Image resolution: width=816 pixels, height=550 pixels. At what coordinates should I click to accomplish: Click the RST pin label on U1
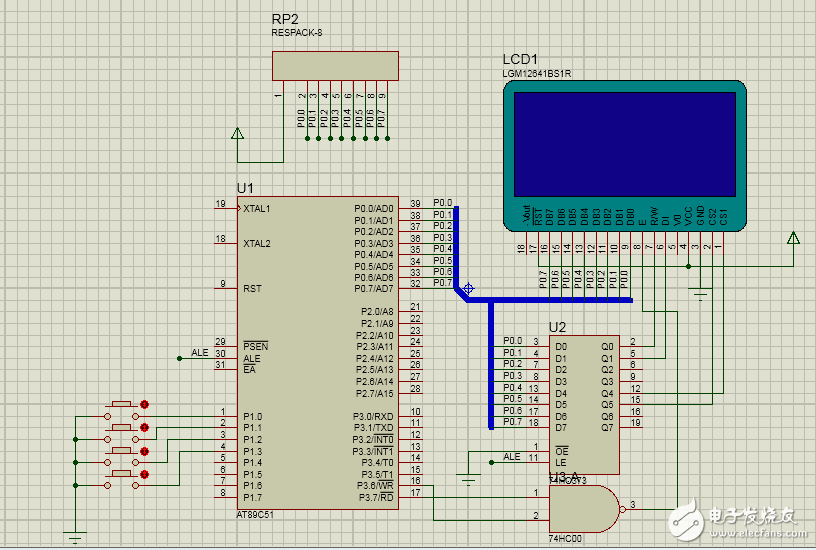pyautogui.click(x=252, y=289)
